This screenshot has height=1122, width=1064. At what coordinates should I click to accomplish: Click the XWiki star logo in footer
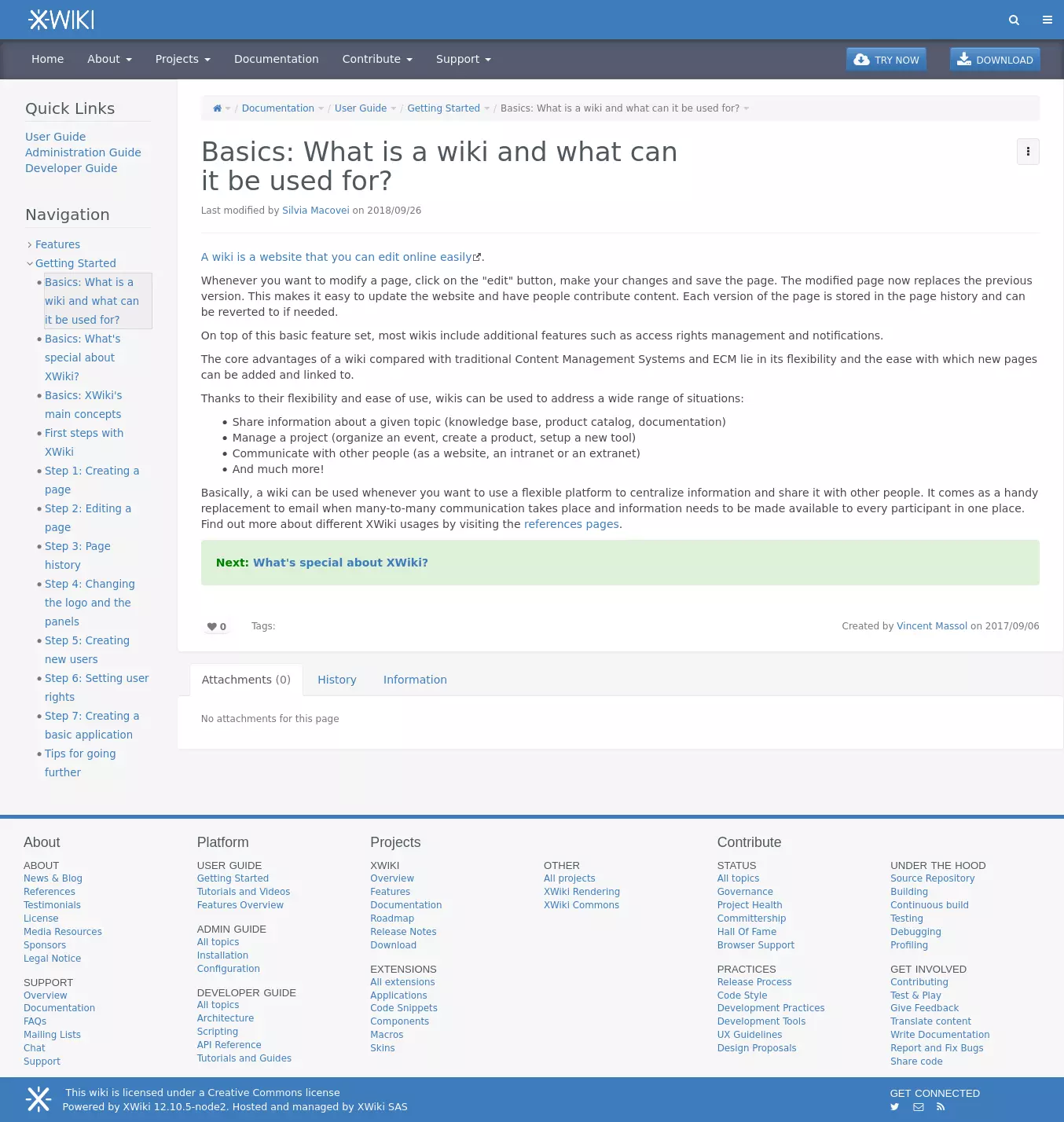tap(38, 1099)
